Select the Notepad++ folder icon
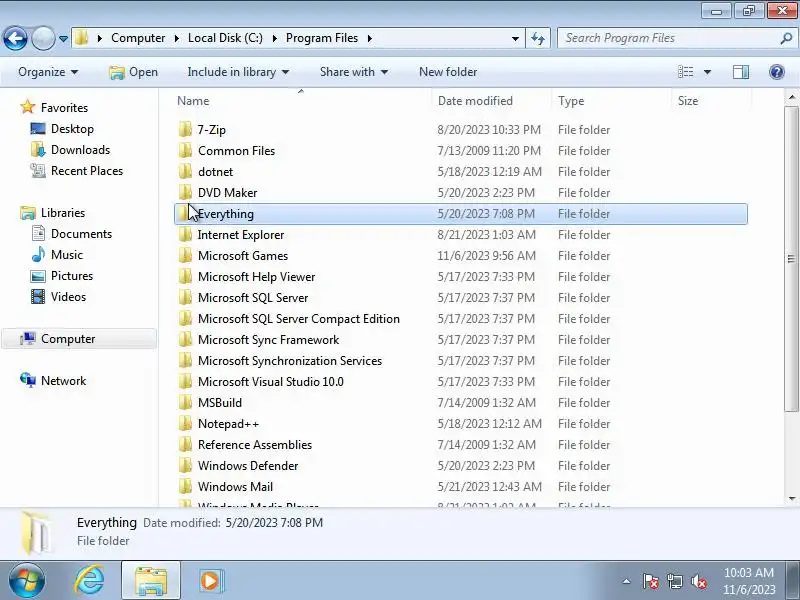800x600 pixels. coord(185,423)
